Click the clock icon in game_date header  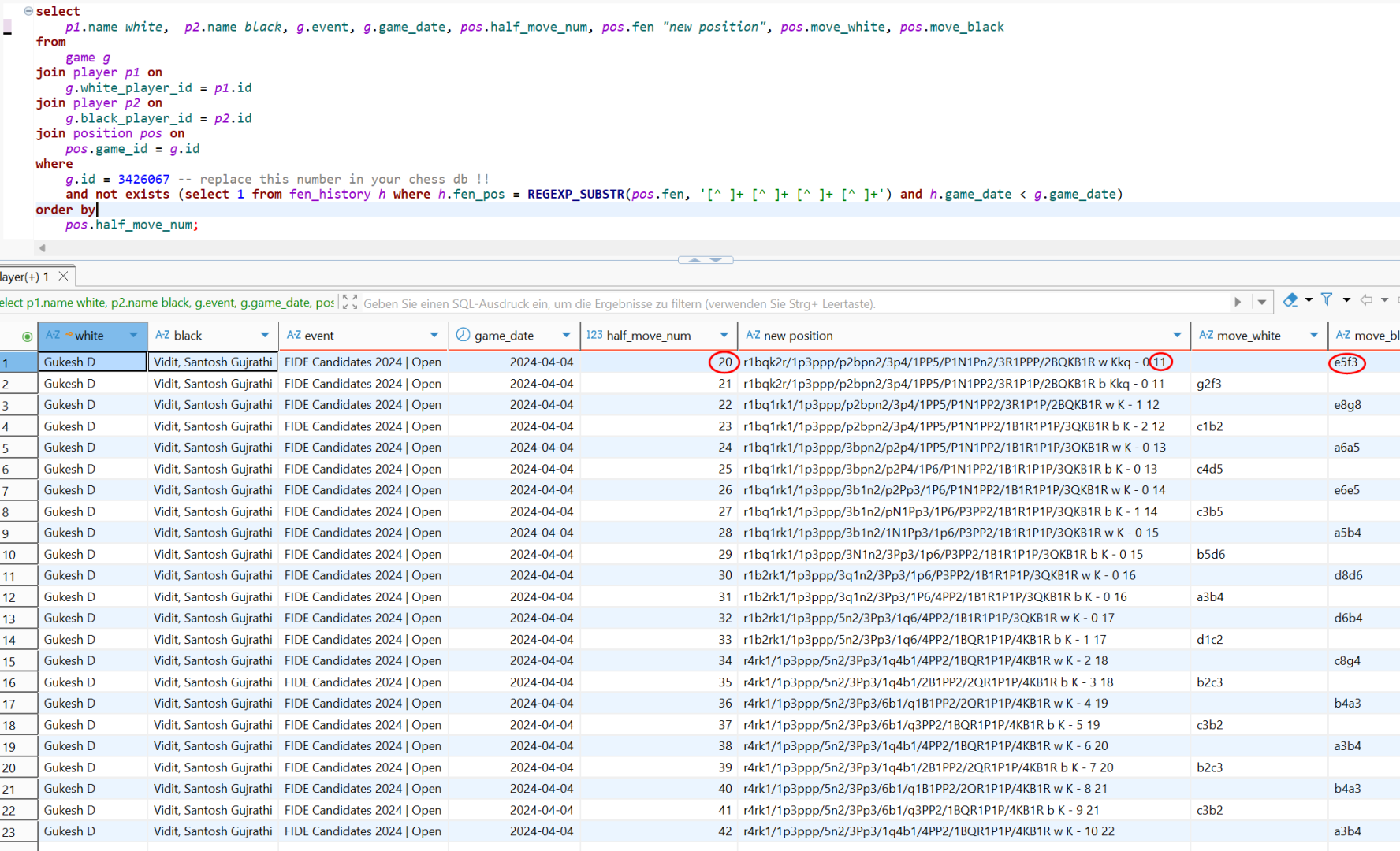pos(464,335)
